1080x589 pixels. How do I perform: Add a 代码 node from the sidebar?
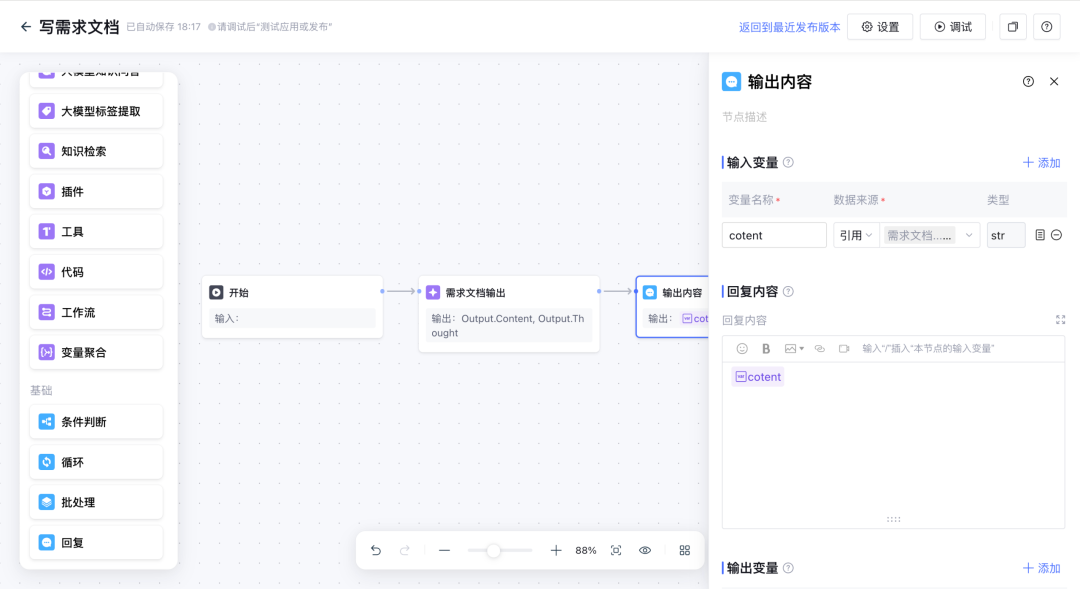pyautogui.click(x=96, y=271)
